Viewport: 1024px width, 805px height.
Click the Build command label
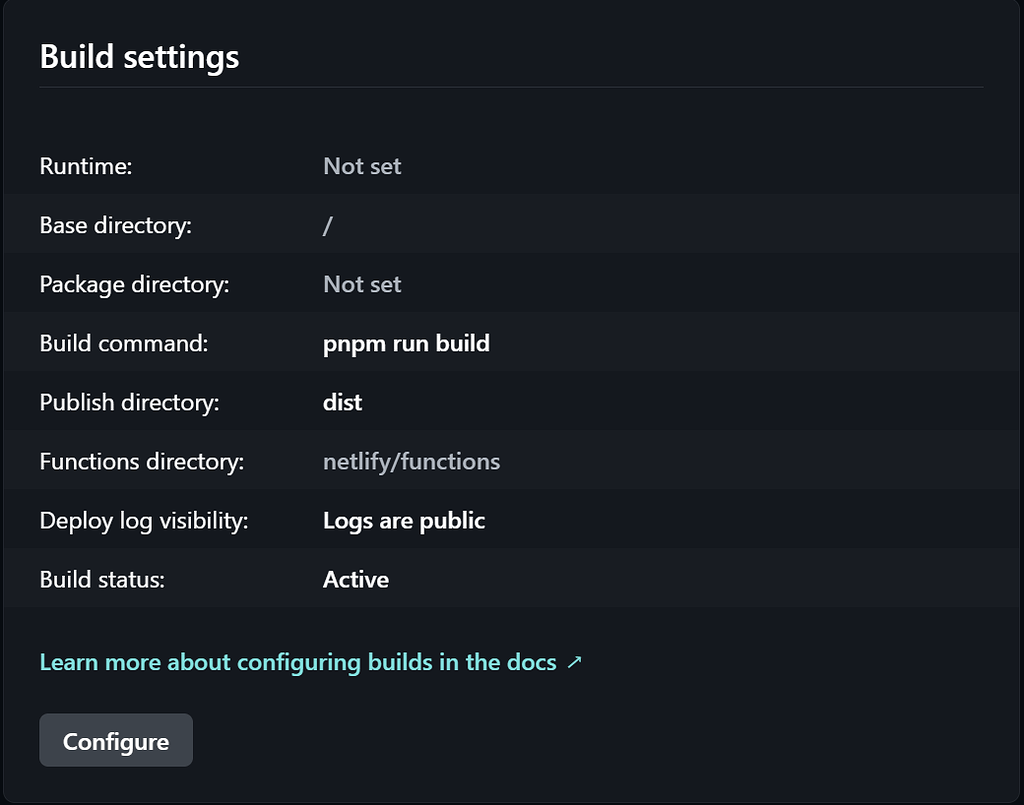[124, 343]
